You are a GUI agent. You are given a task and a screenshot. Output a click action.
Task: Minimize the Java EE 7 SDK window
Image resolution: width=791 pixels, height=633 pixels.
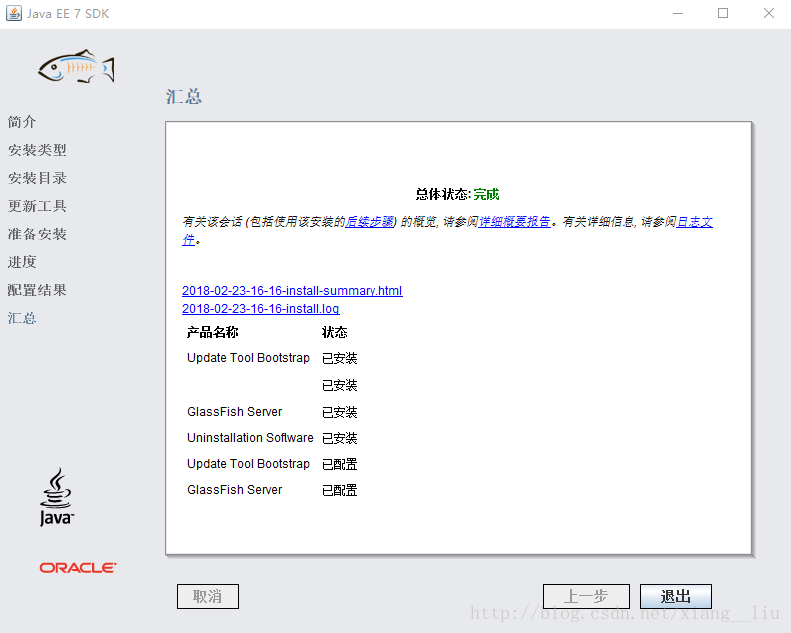[678, 13]
